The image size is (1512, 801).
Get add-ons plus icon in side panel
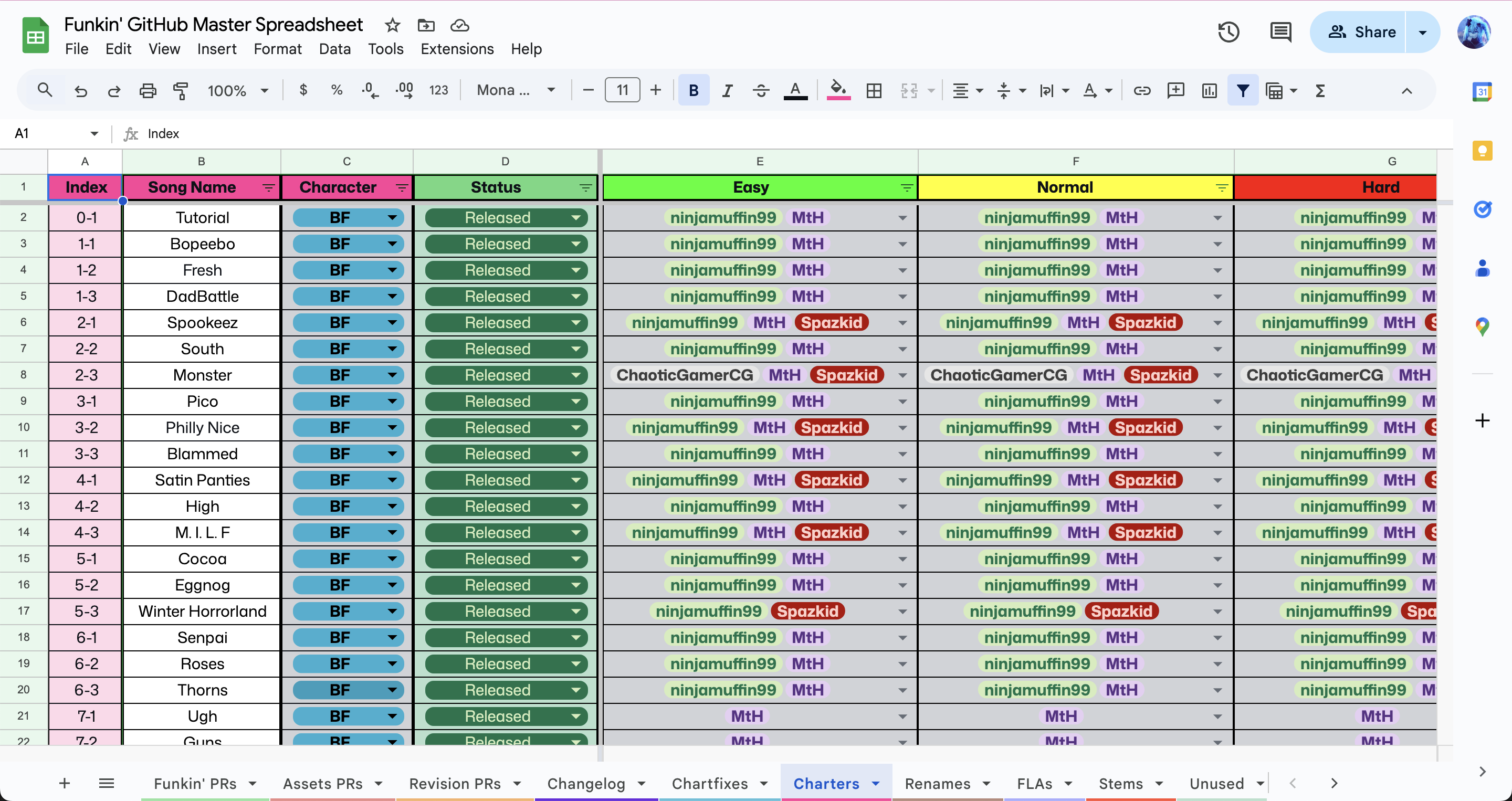(1482, 421)
